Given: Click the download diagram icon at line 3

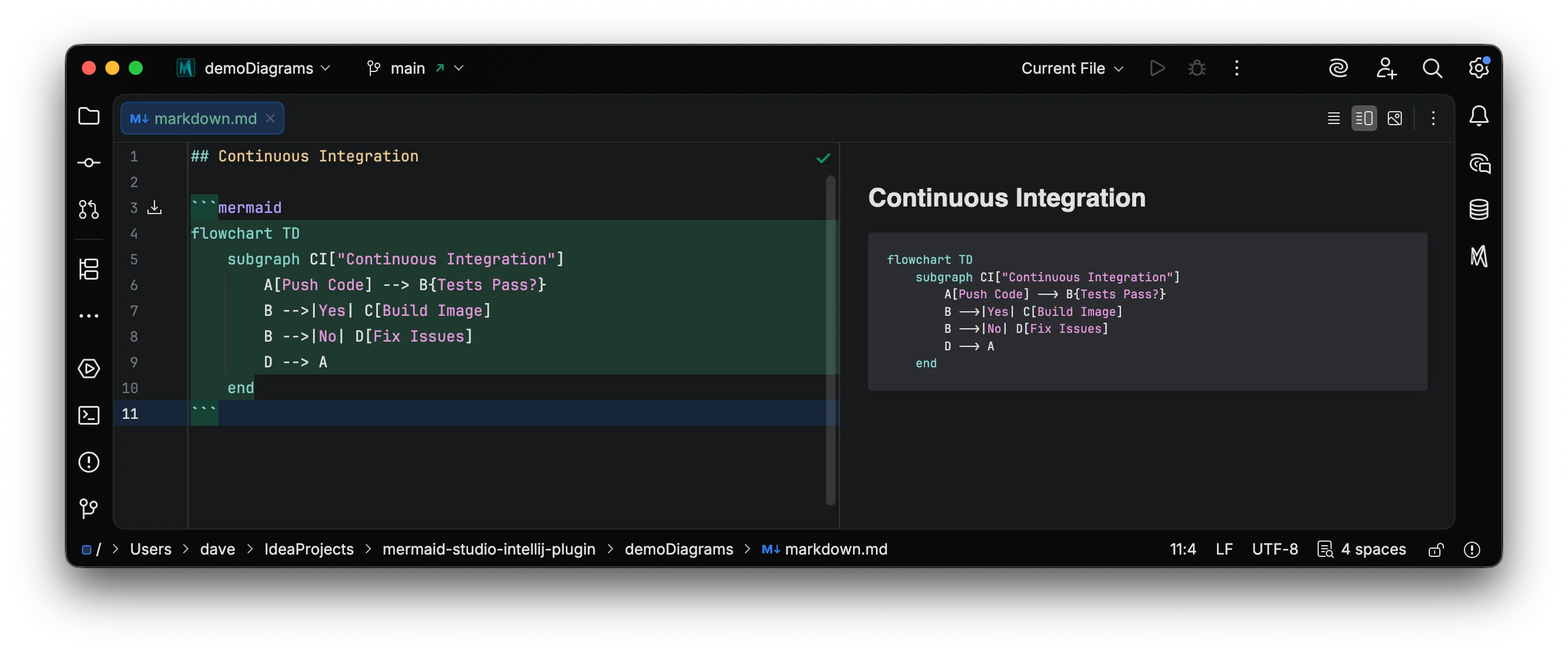Looking at the screenshot, I should point(154,208).
